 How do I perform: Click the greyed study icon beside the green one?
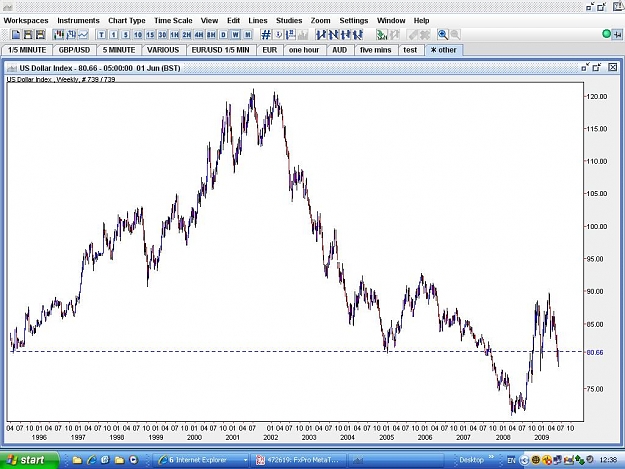tap(394, 35)
